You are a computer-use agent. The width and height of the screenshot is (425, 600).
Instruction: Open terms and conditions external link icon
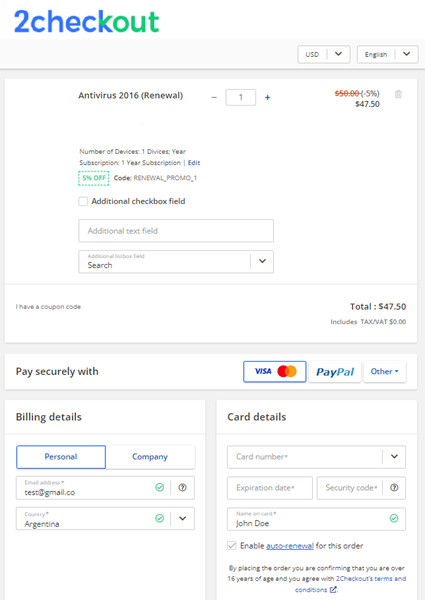(333, 590)
